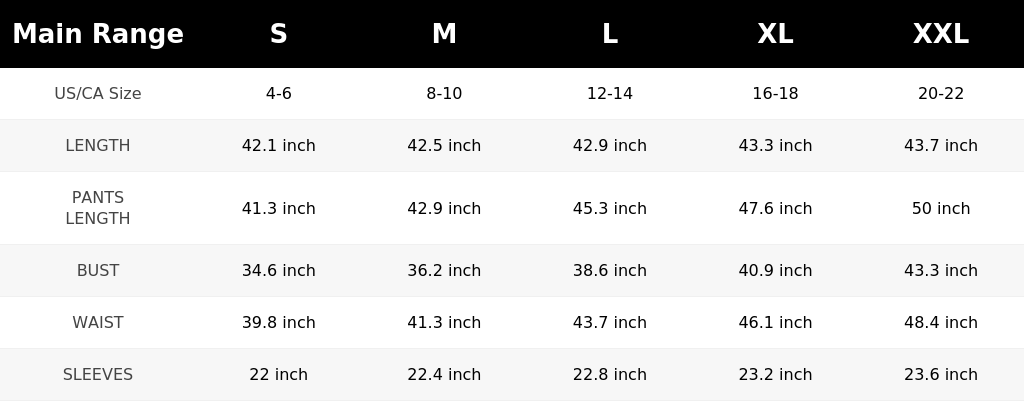The image size is (1024, 401).
Task: Click the 45.3 inch pants length cell
Action: click(x=610, y=208)
